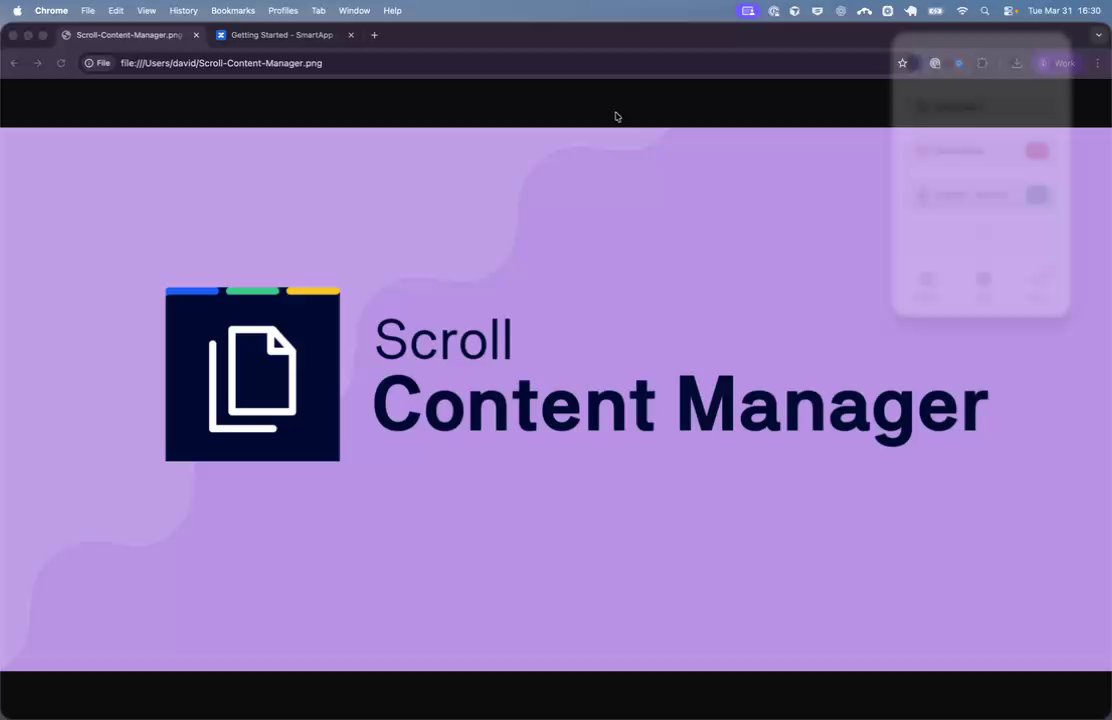Open the Help menu
1112x720 pixels.
392,11
